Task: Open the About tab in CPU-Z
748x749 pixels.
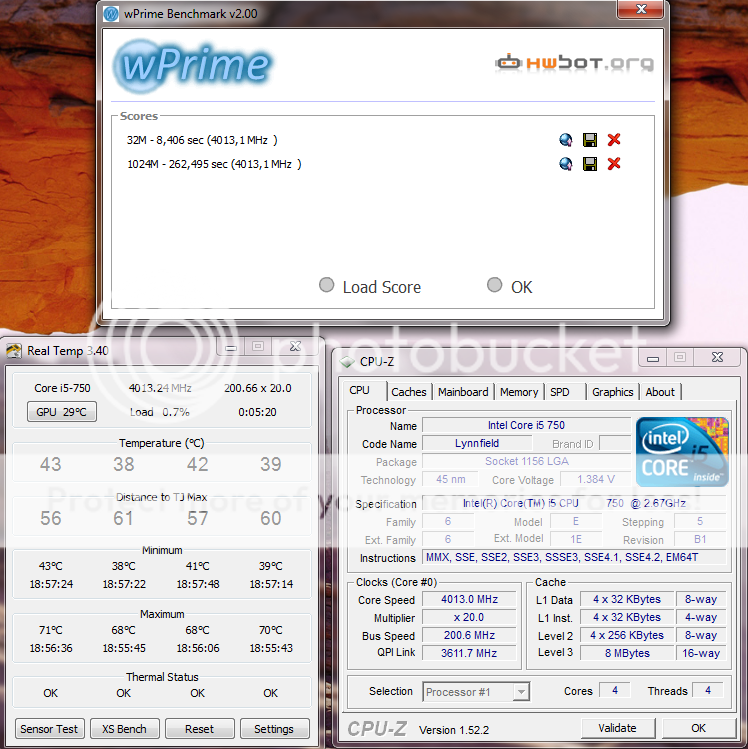Action: coord(660,392)
